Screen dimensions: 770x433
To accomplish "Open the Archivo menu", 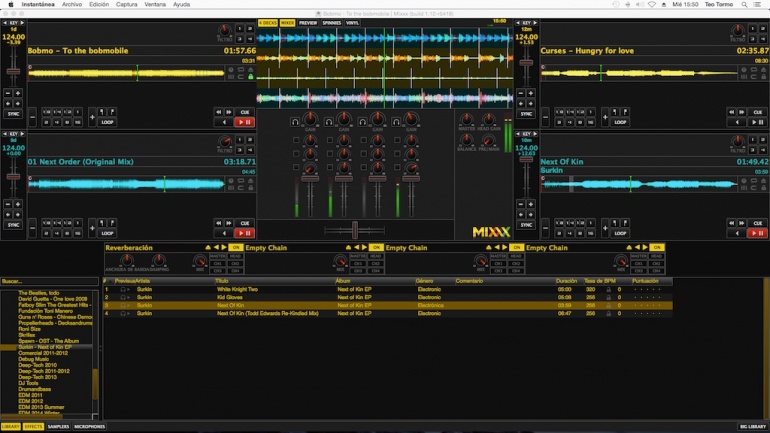I will (72, 4).
